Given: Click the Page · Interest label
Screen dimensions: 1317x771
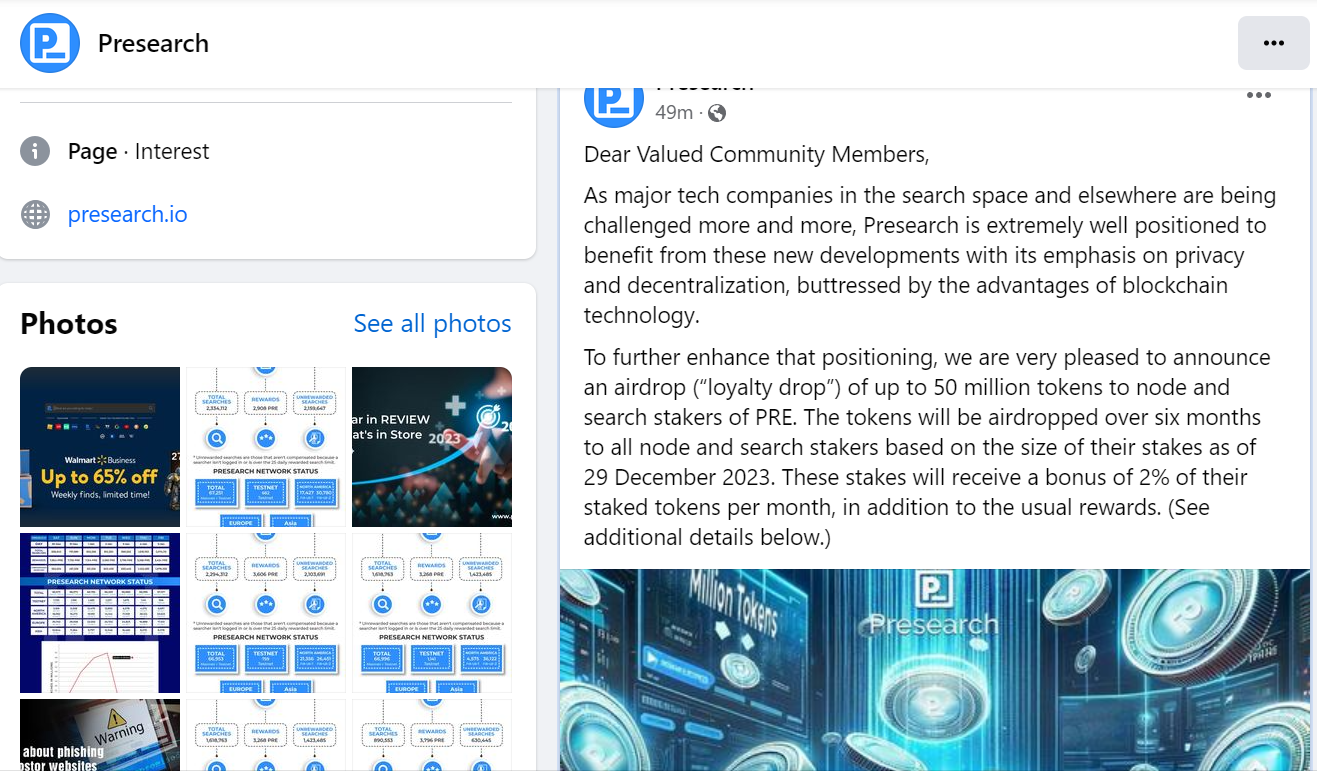Looking at the screenshot, I should [139, 152].
